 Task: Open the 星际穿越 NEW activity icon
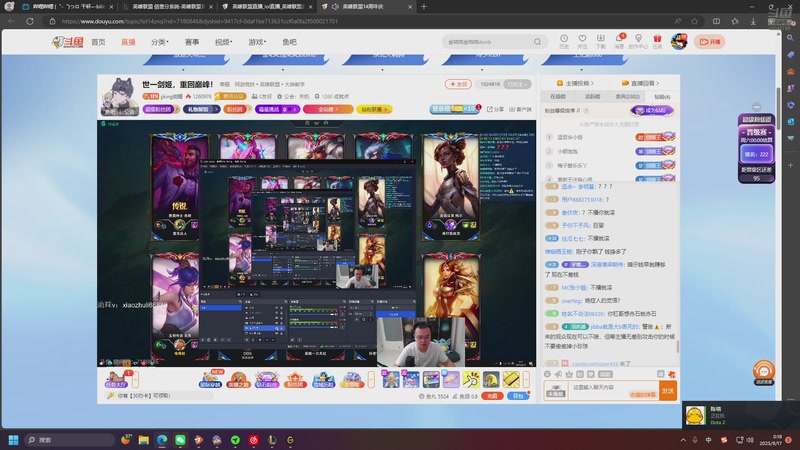coord(210,379)
